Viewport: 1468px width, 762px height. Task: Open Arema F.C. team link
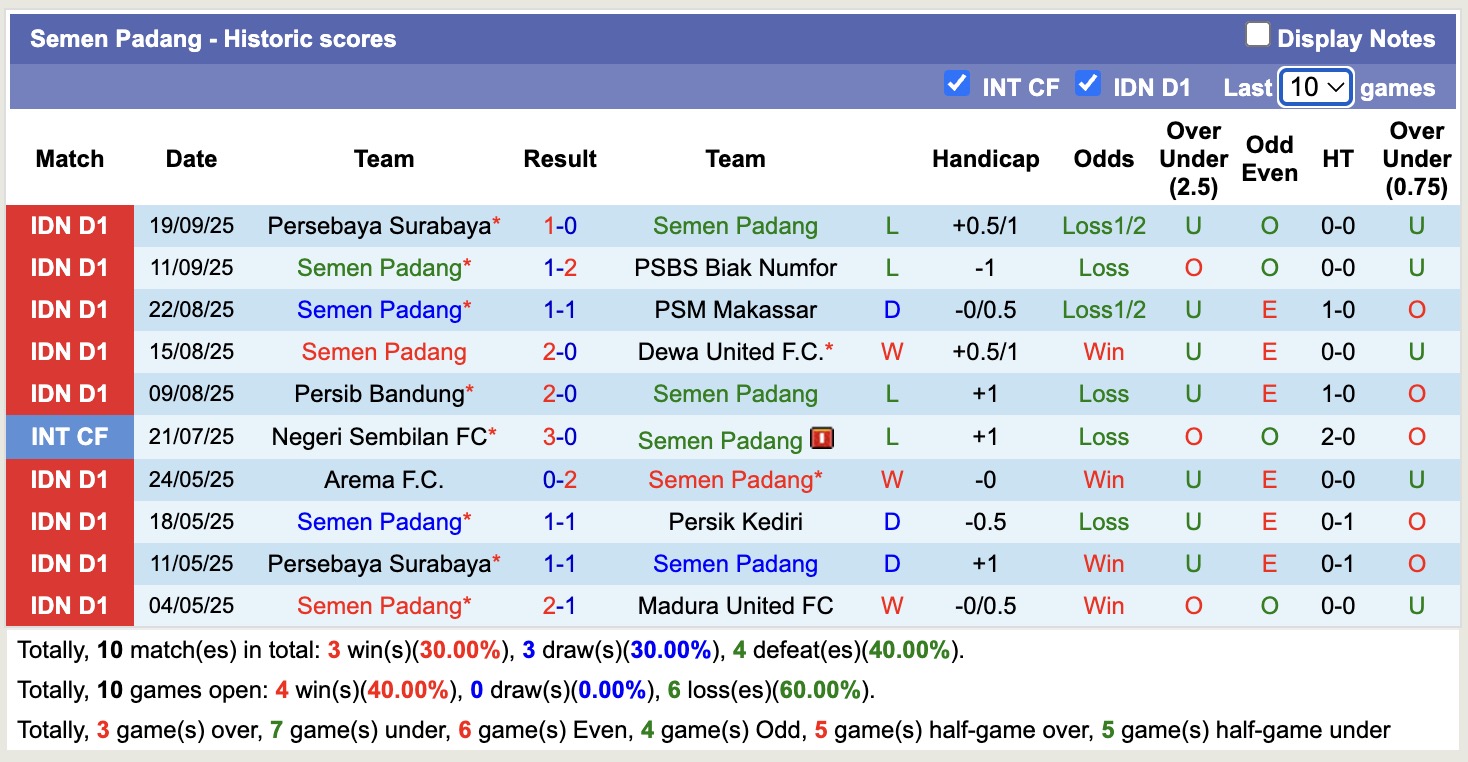(383, 480)
